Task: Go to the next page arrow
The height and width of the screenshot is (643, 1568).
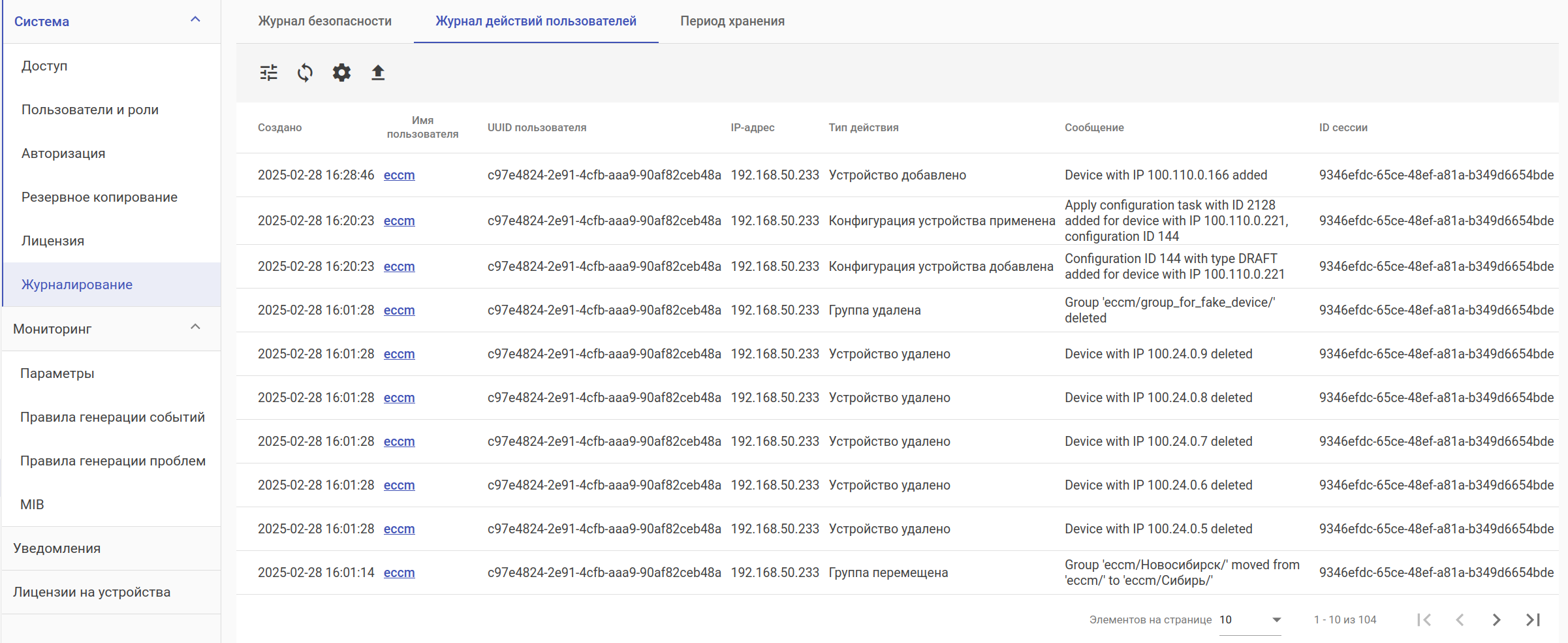Action: click(1496, 619)
